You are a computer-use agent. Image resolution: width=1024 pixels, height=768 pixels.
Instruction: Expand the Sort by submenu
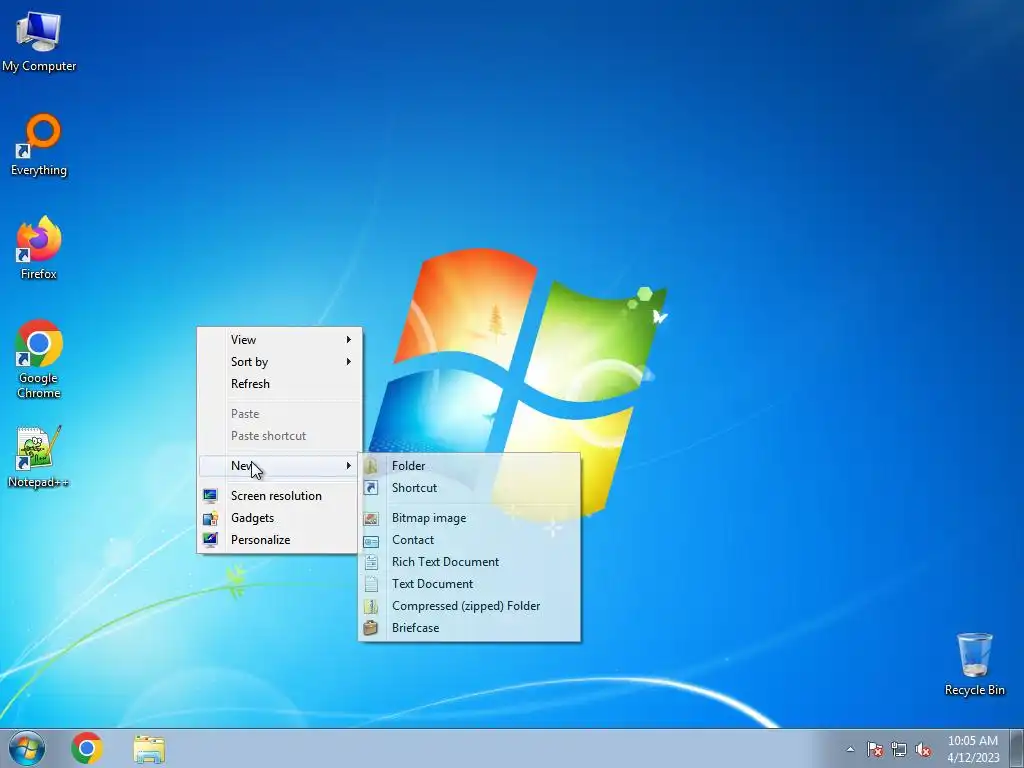click(280, 362)
